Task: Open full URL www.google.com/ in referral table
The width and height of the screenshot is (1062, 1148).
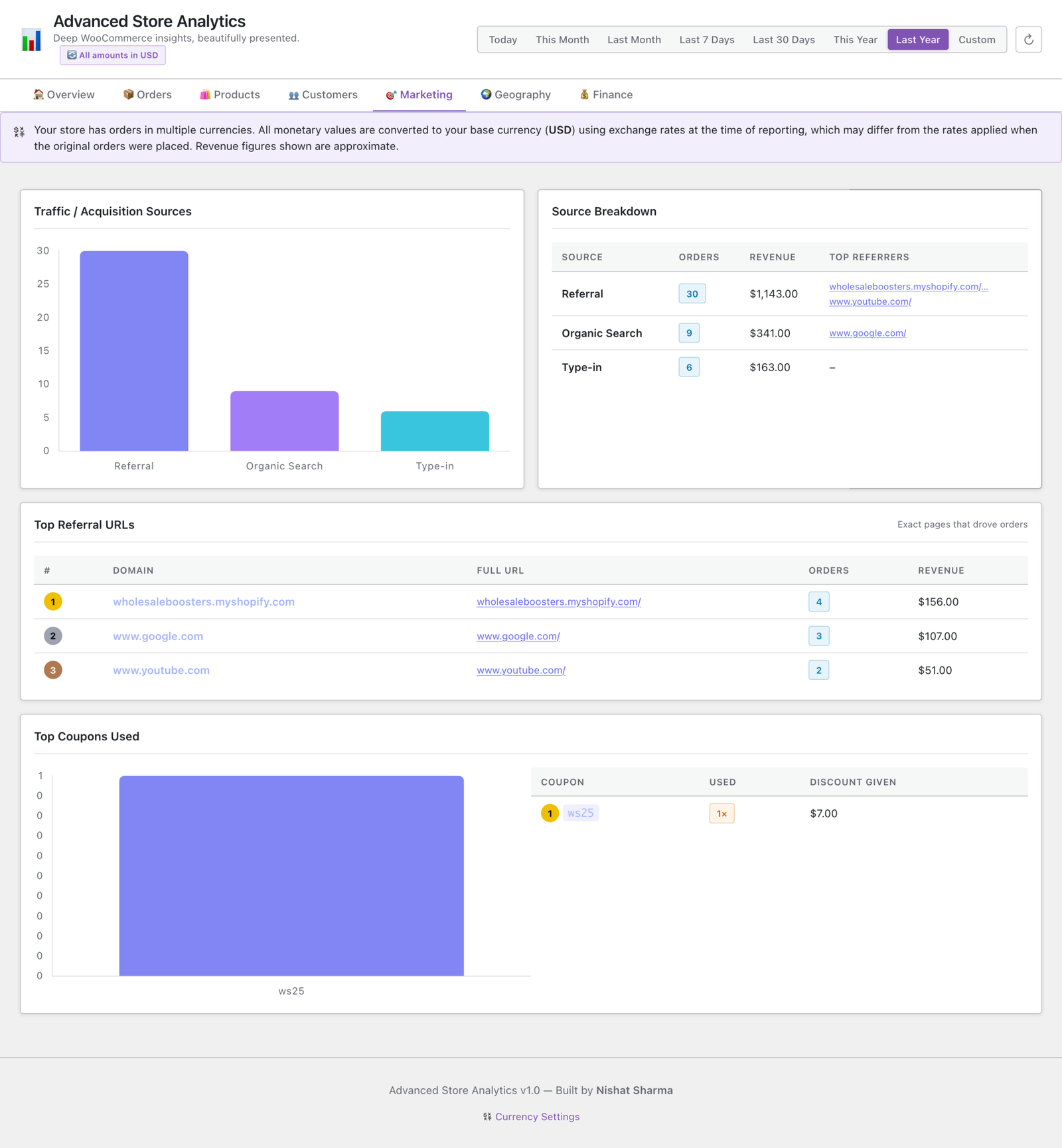Action: pos(518,636)
